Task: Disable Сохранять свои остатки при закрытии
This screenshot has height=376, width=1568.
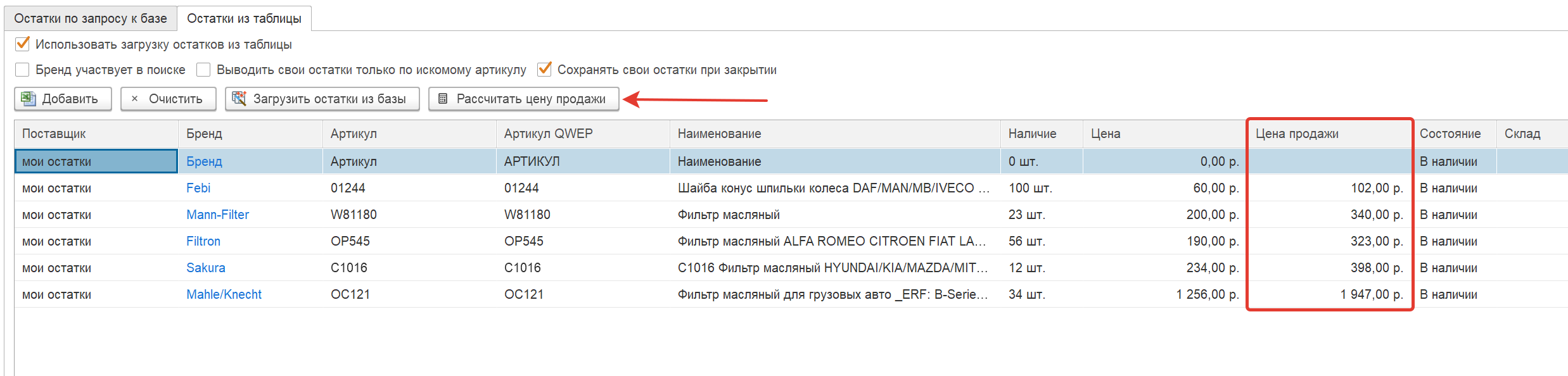Action: (544, 70)
